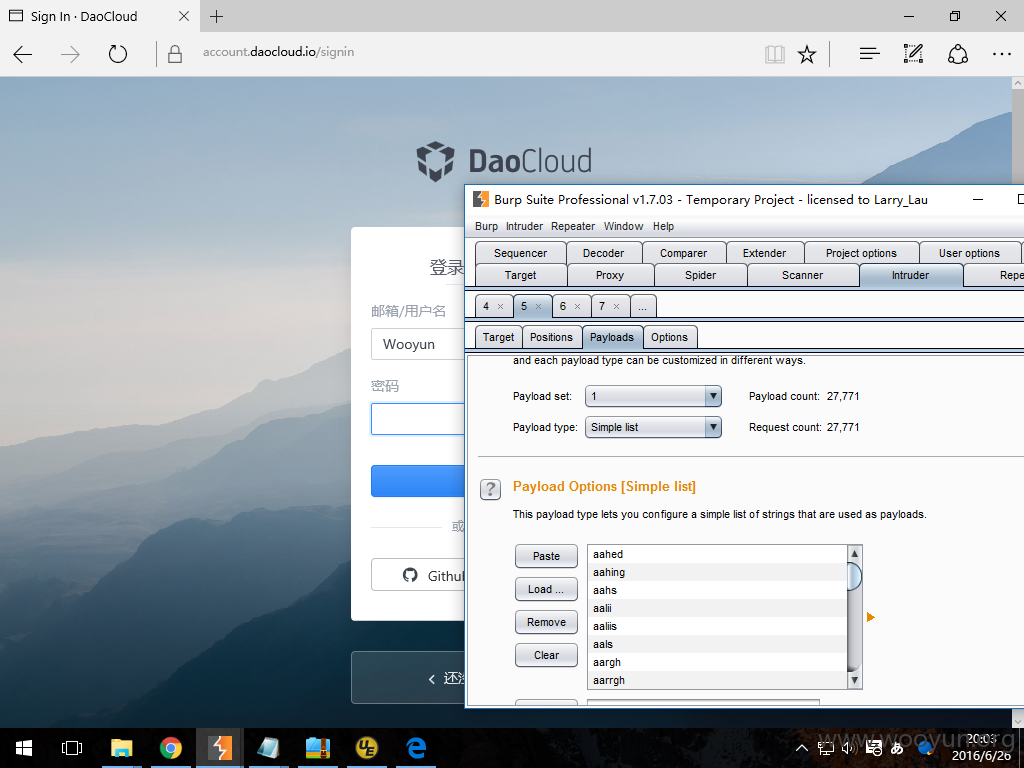This screenshot has width=1024, height=768.
Task: Add page to favorites with star icon
Action: click(x=807, y=54)
